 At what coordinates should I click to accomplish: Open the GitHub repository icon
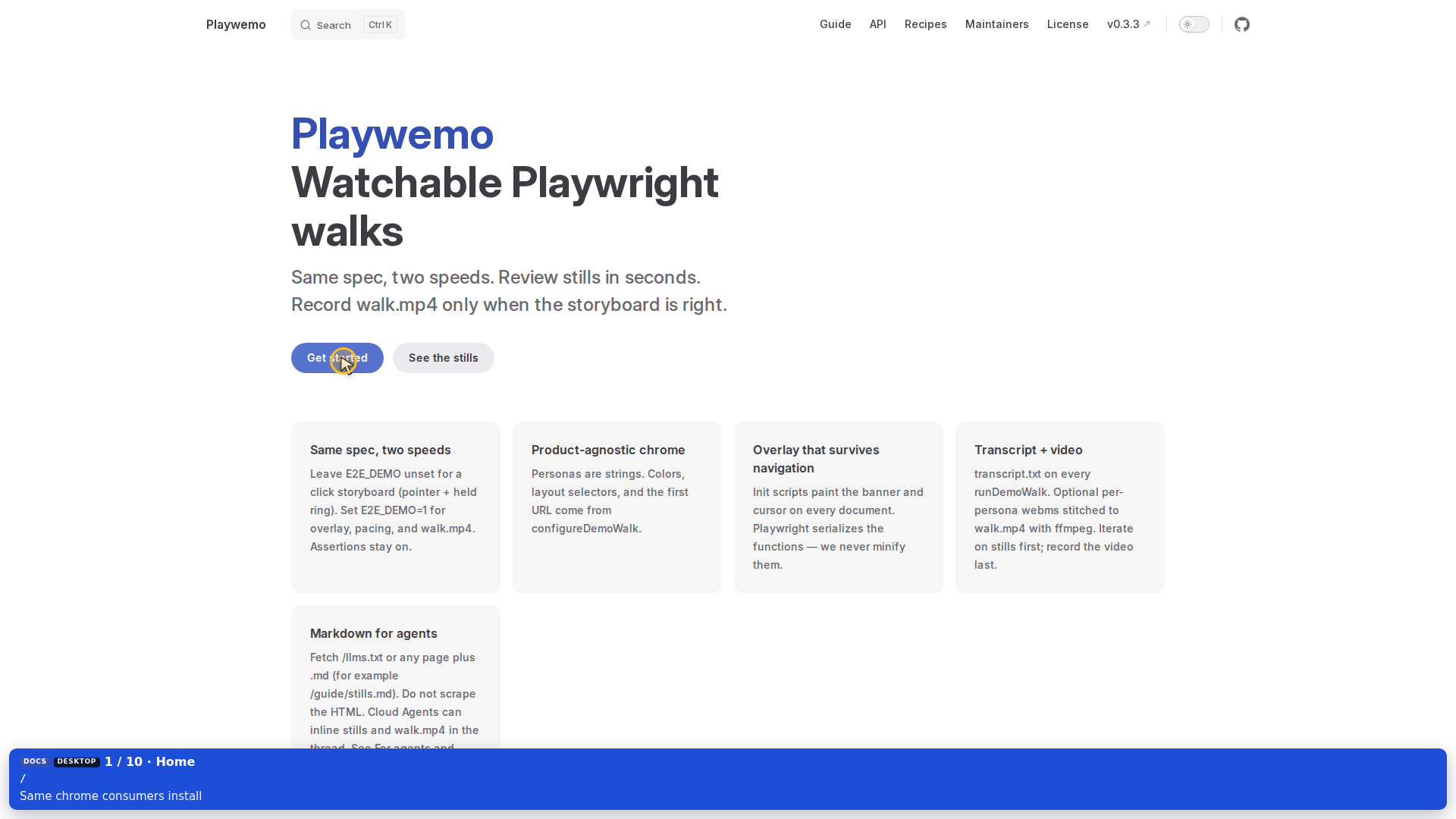(x=1242, y=24)
